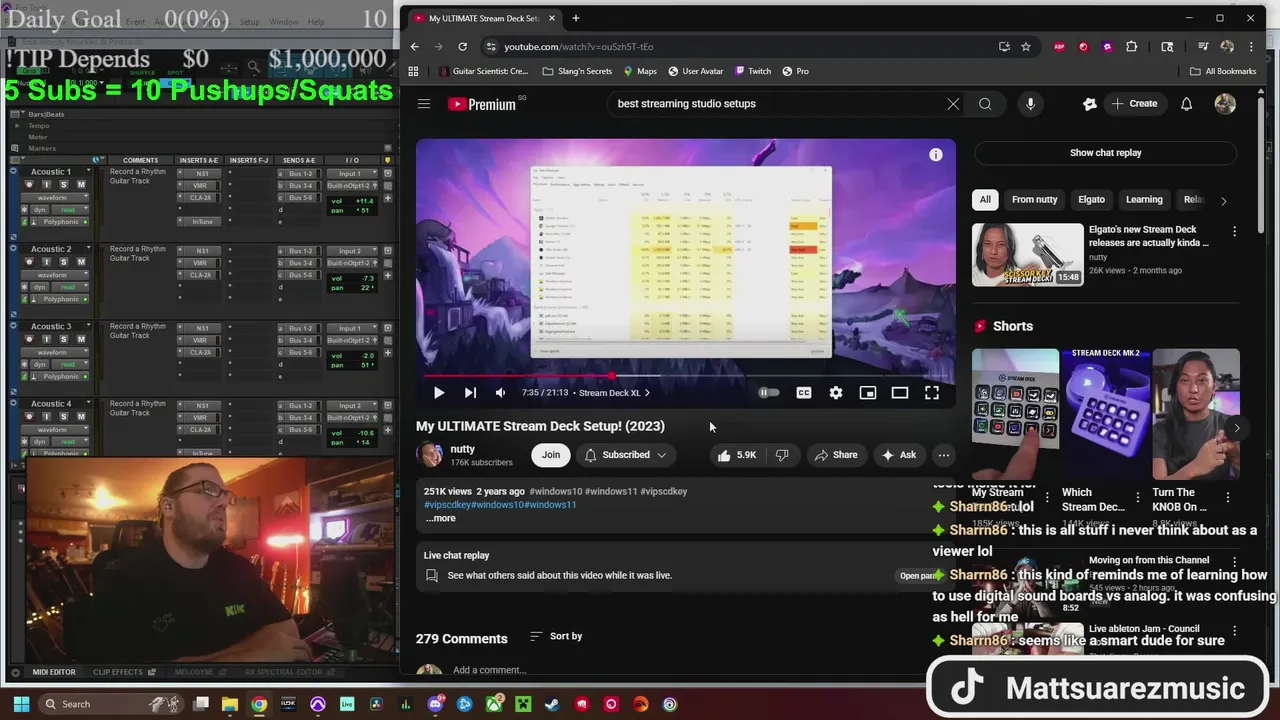This screenshot has height=720, width=1280.
Task: Open the video player settings gear
Action: pos(836,393)
